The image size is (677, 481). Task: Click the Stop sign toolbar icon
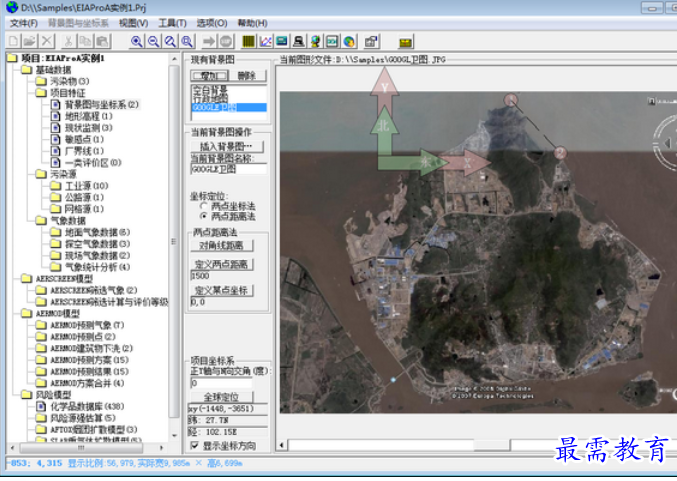pyautogui.click(x=226, y=41)
